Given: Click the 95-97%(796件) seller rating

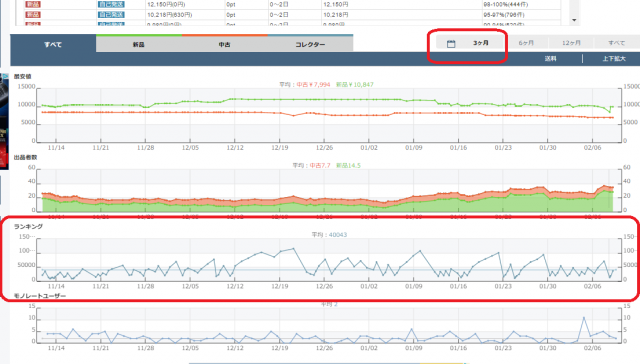Looking at the screenshot, I should pos(504,15).
